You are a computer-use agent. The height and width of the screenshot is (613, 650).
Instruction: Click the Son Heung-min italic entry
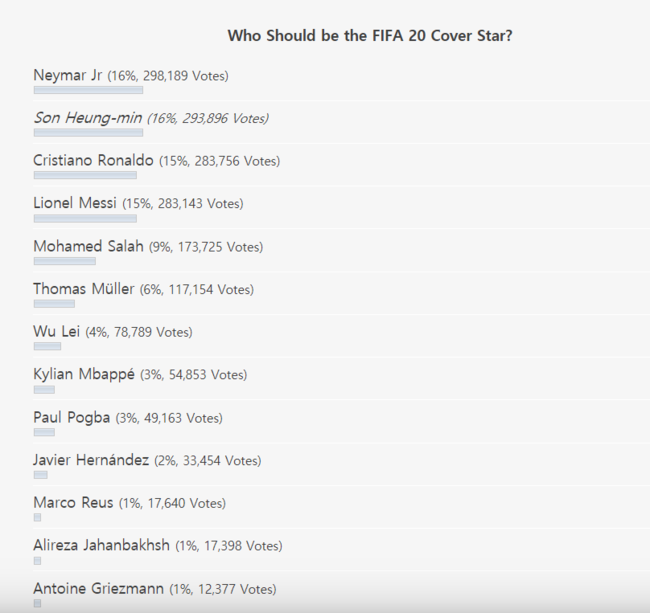pyautogui.click(x=151, y=118)
